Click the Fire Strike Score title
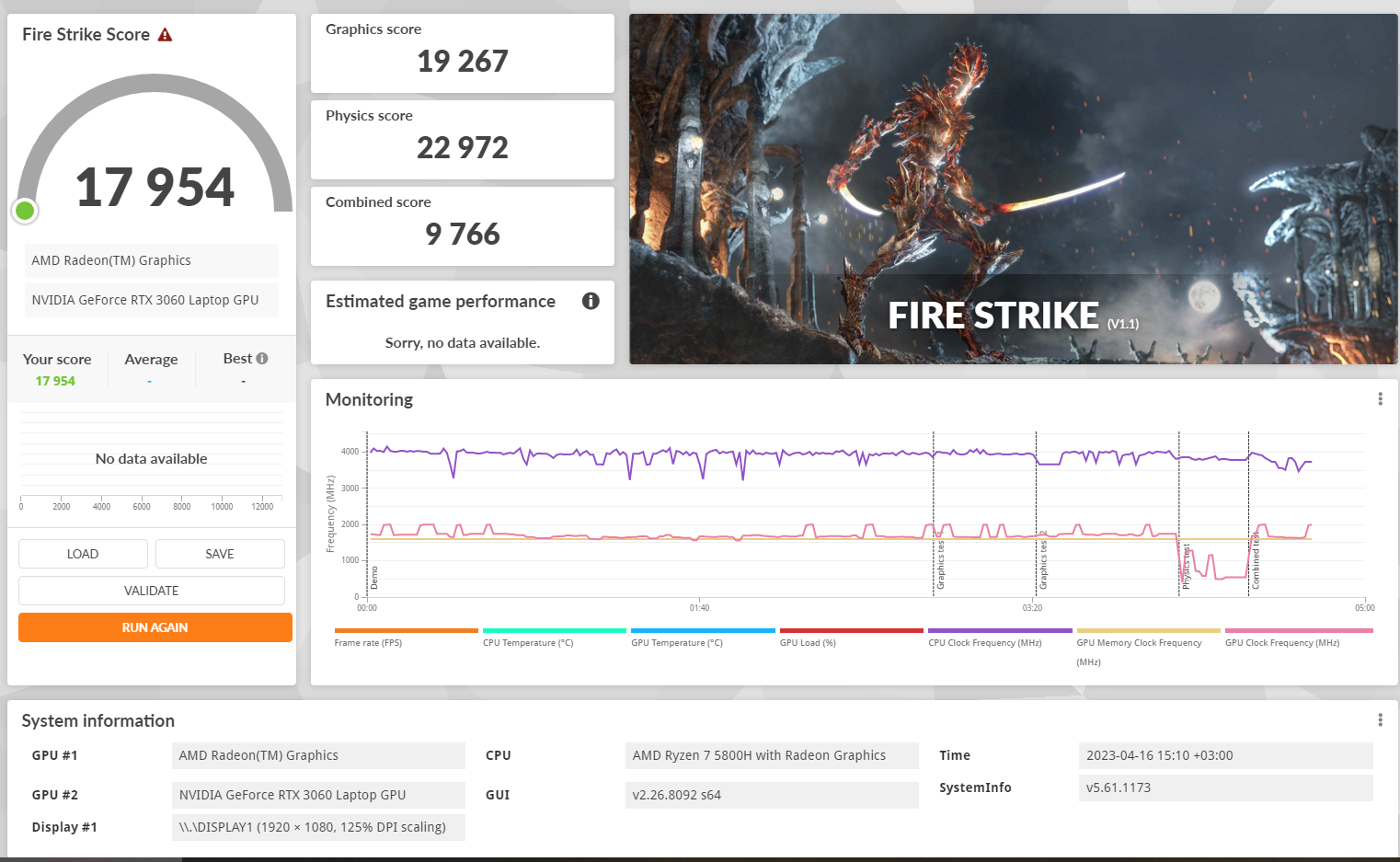Viewport: 1400px width, 862px height. click(86, 35)
